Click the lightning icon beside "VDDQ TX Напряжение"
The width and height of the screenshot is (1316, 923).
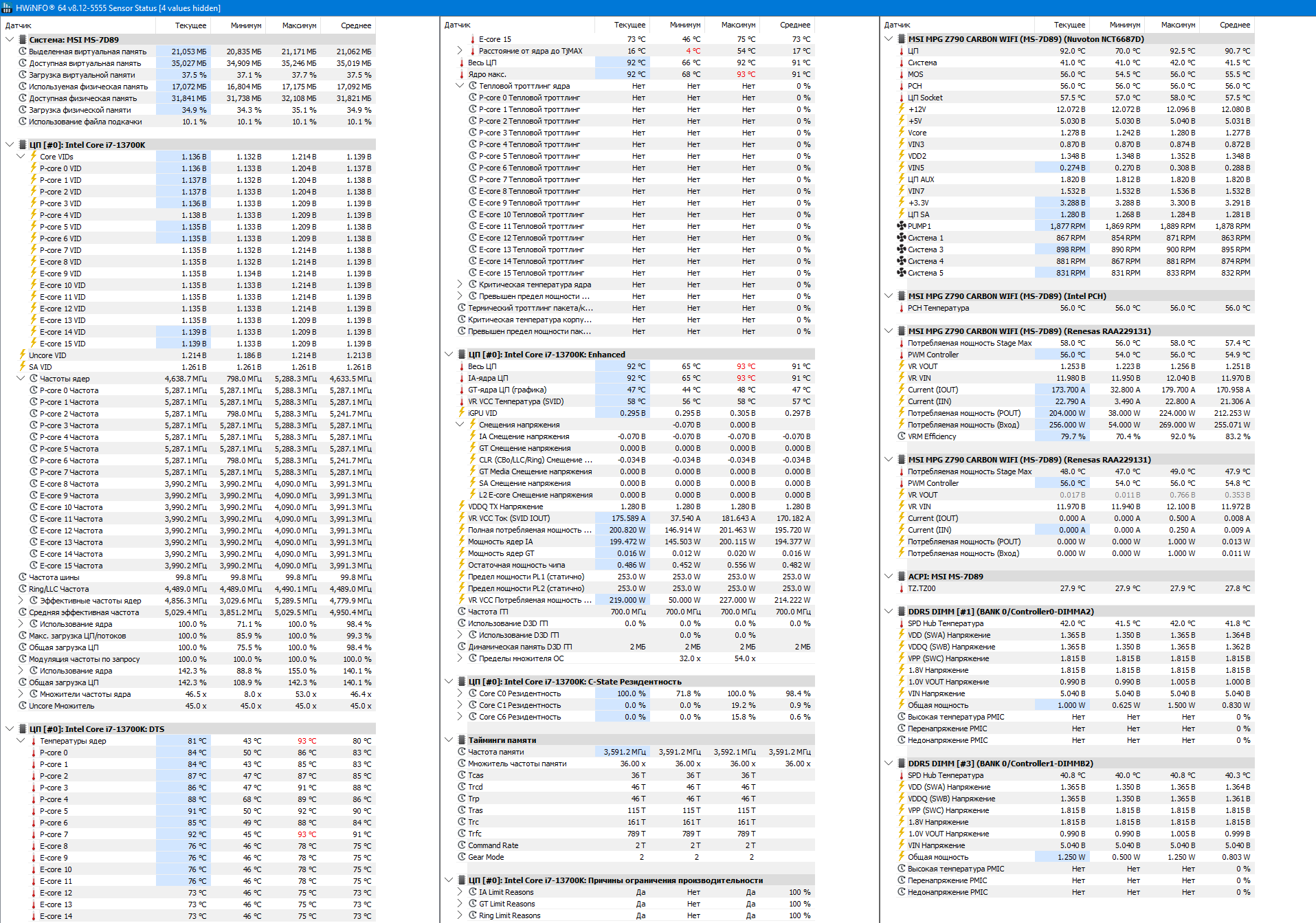462,507
